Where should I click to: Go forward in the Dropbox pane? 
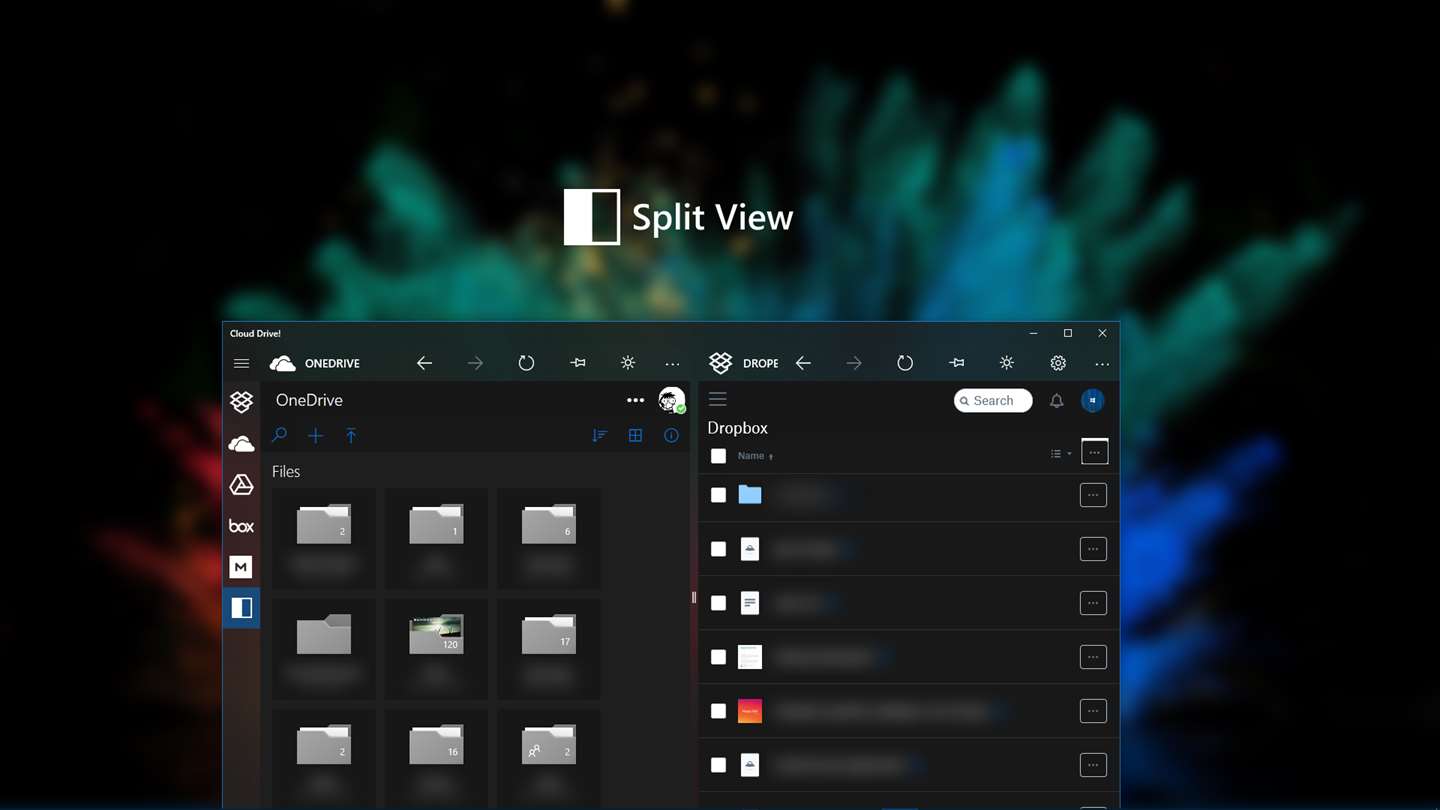pos(854,363)
